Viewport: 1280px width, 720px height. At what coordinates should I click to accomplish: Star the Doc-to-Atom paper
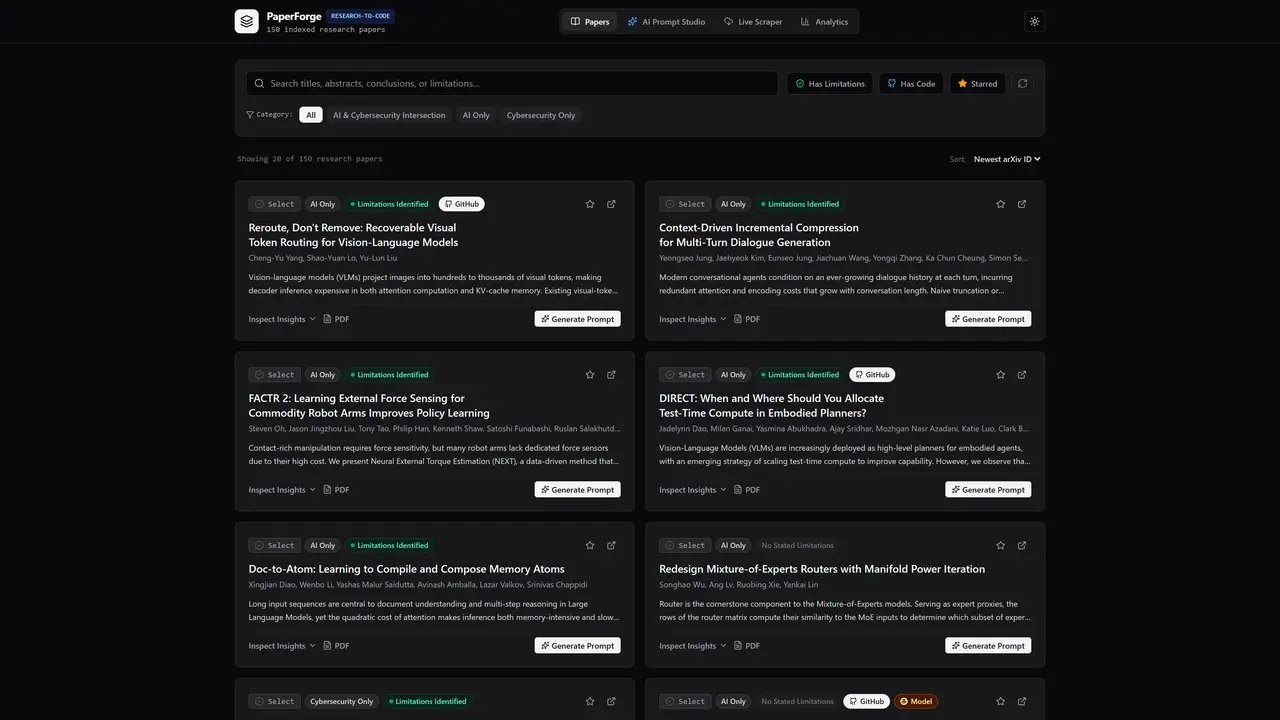coord(590,546)
